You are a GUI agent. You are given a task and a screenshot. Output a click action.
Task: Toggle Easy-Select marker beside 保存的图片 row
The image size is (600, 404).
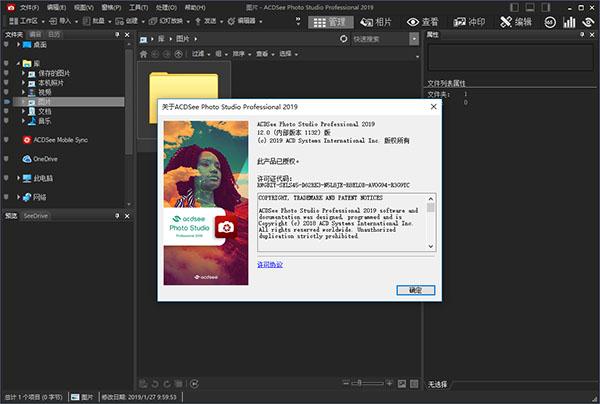6,73
